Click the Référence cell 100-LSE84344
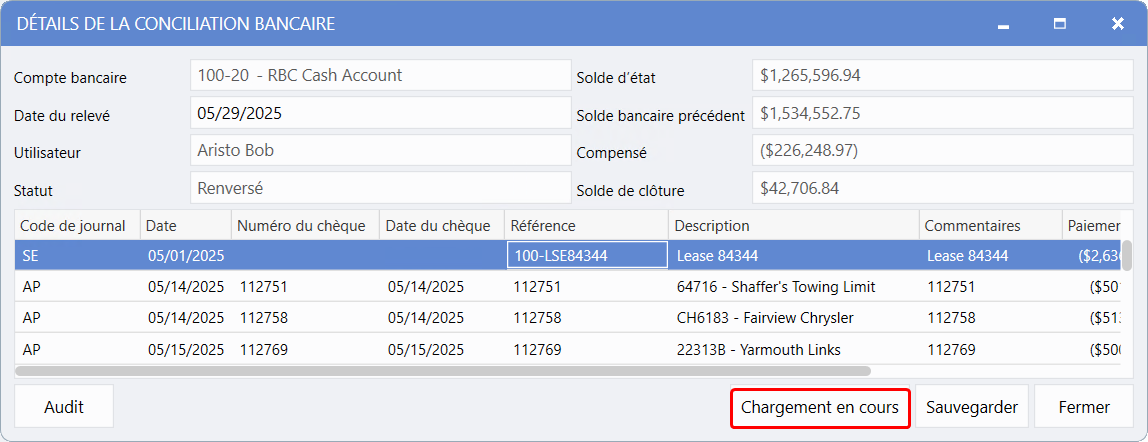Viewport: 1148px width, 442px height. 587,256
